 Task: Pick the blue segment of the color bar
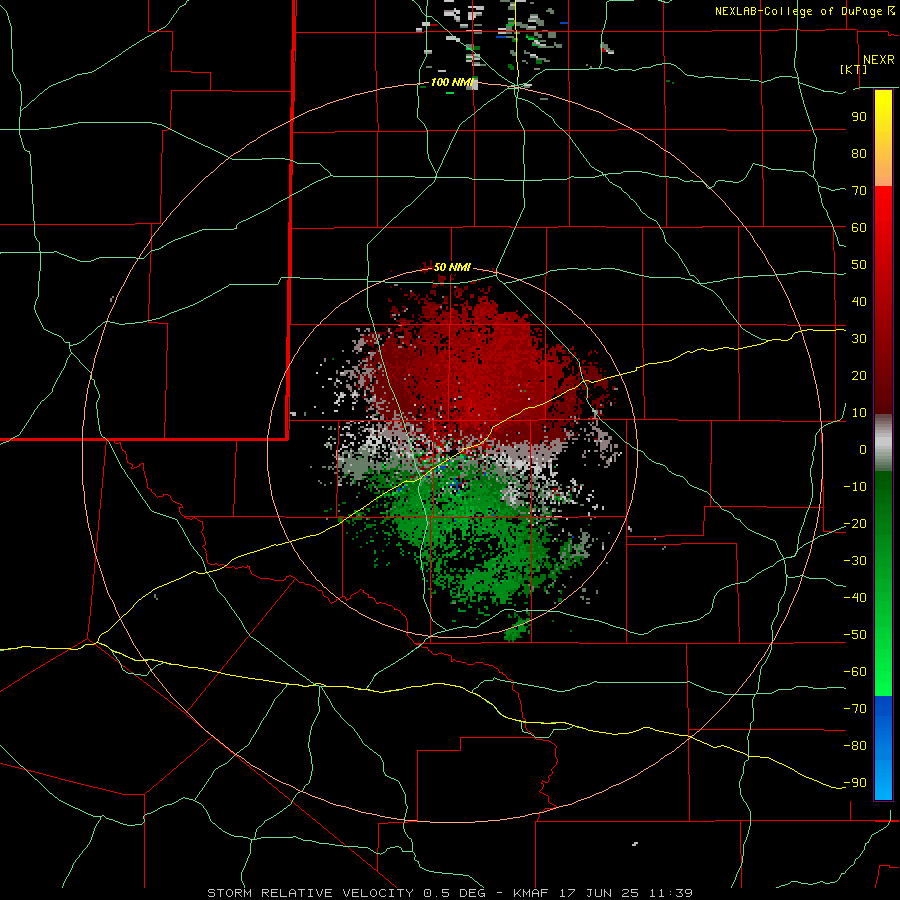click(x=883, y=748)
